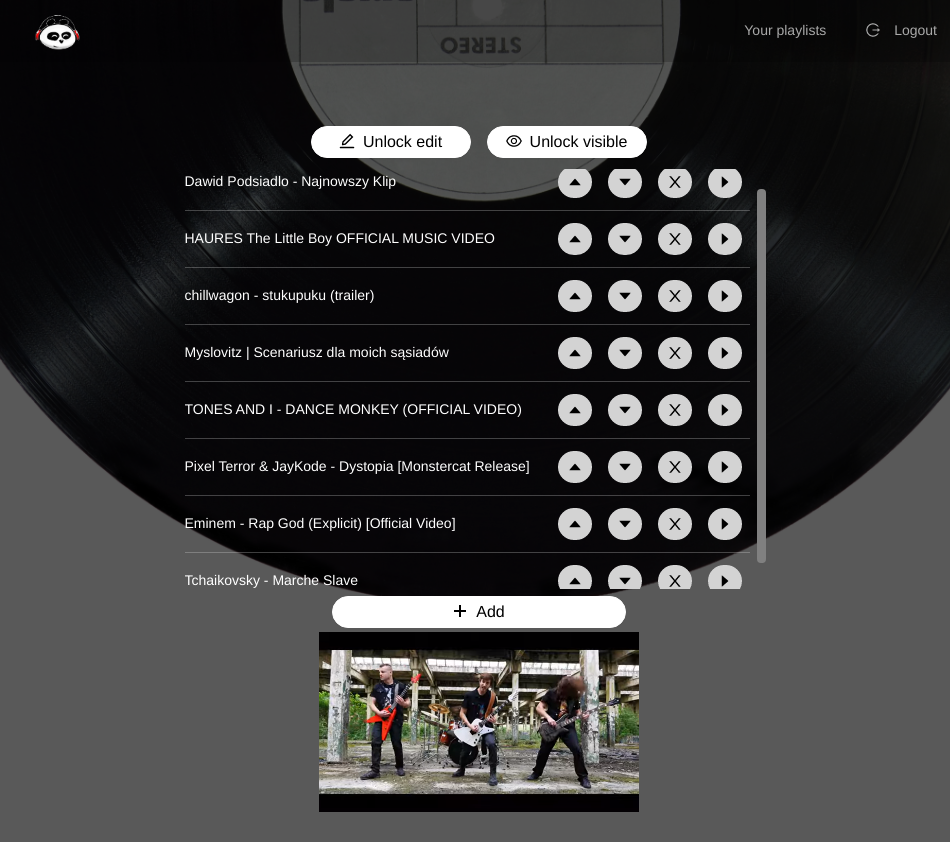The width and height of the screenshot is (950, 842).
Task: Move Dawid Podsiadlo track up
Action: click(575, 182)
